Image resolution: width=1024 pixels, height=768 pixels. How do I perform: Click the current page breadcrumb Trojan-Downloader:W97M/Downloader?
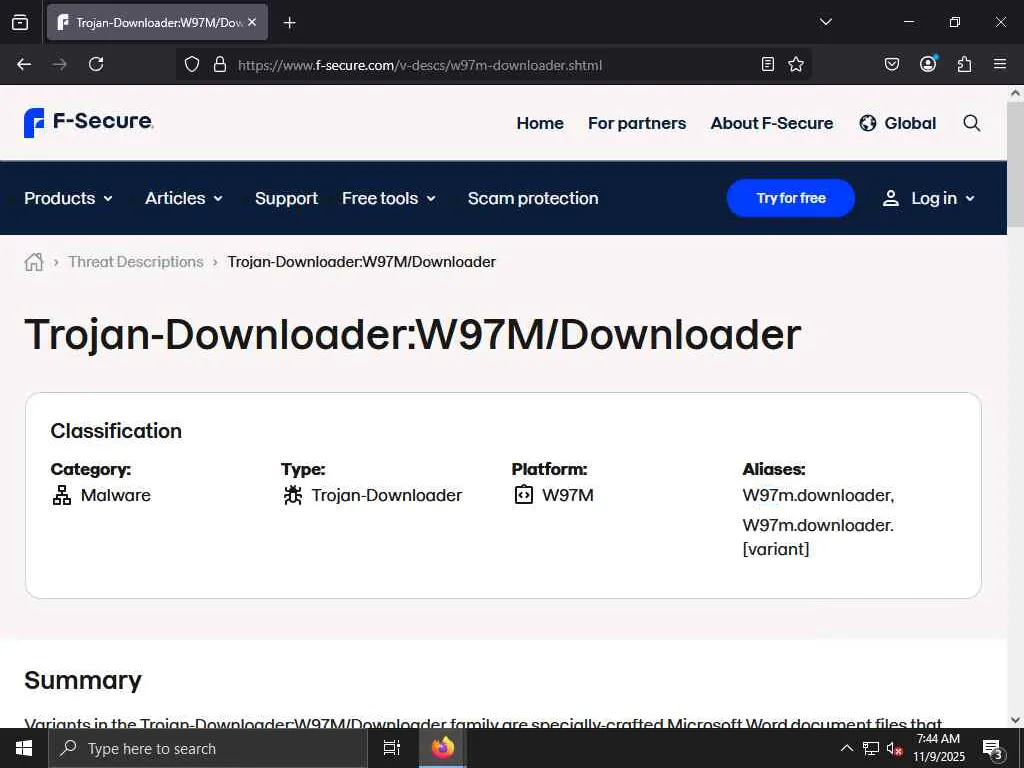click(361, 262)
